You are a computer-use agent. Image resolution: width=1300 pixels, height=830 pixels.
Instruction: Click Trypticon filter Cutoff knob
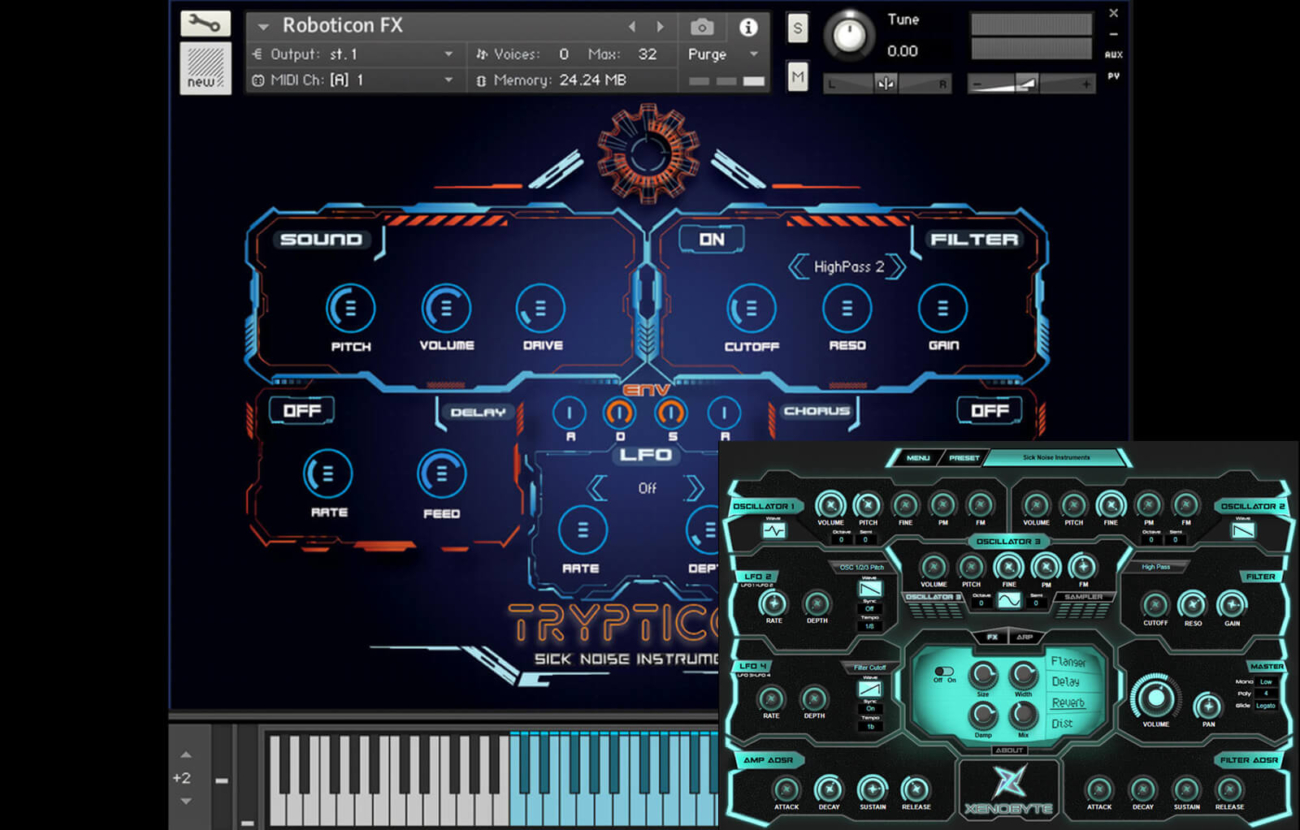pos(751,308)
